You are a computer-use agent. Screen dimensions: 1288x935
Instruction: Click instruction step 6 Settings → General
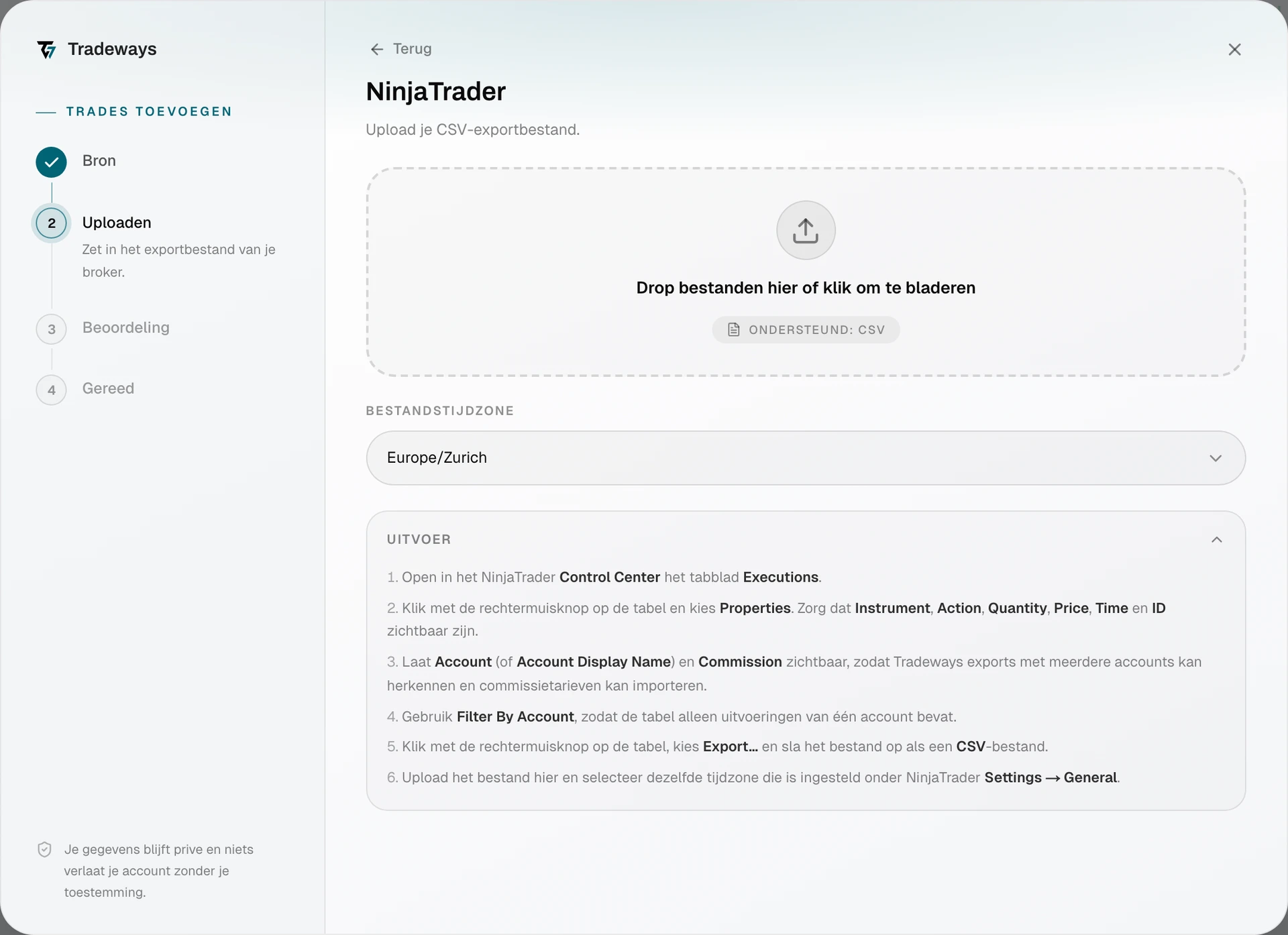[x=753, y=777]
